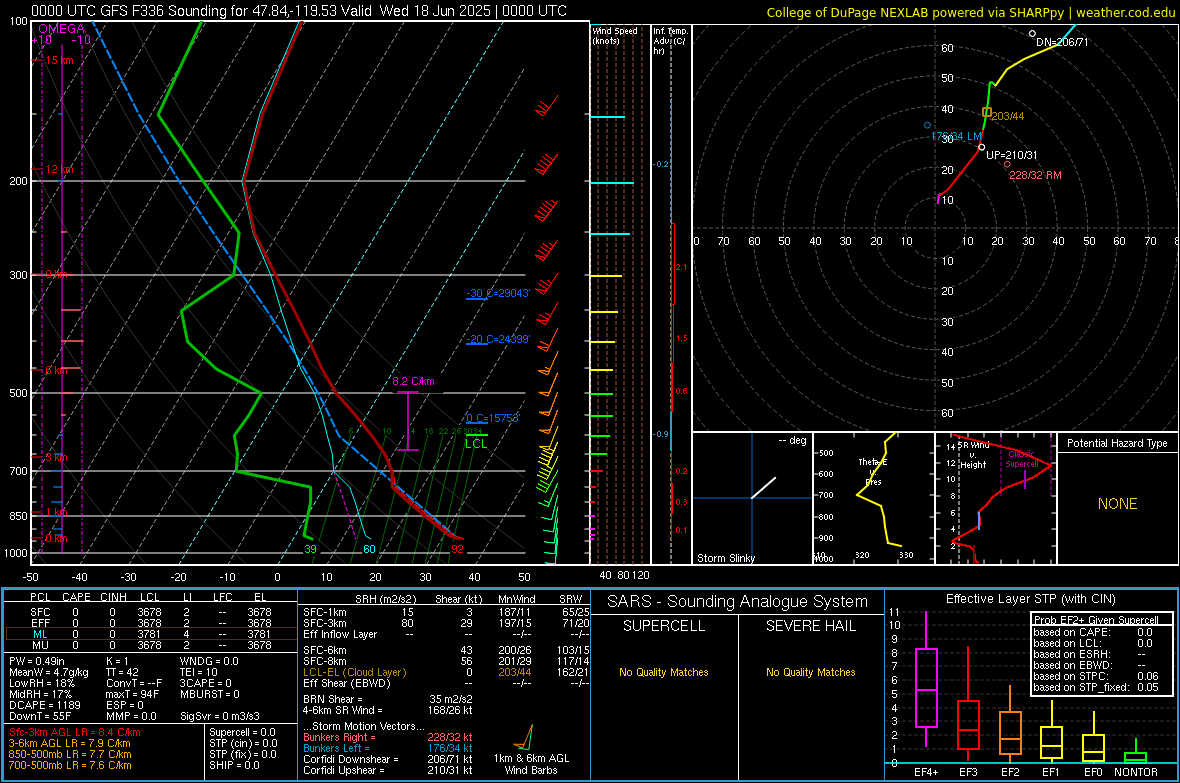This screenshot has width=1180, height=783.
Task: Click the Supercell = 0.0 parameter
Action: [242, 732]
